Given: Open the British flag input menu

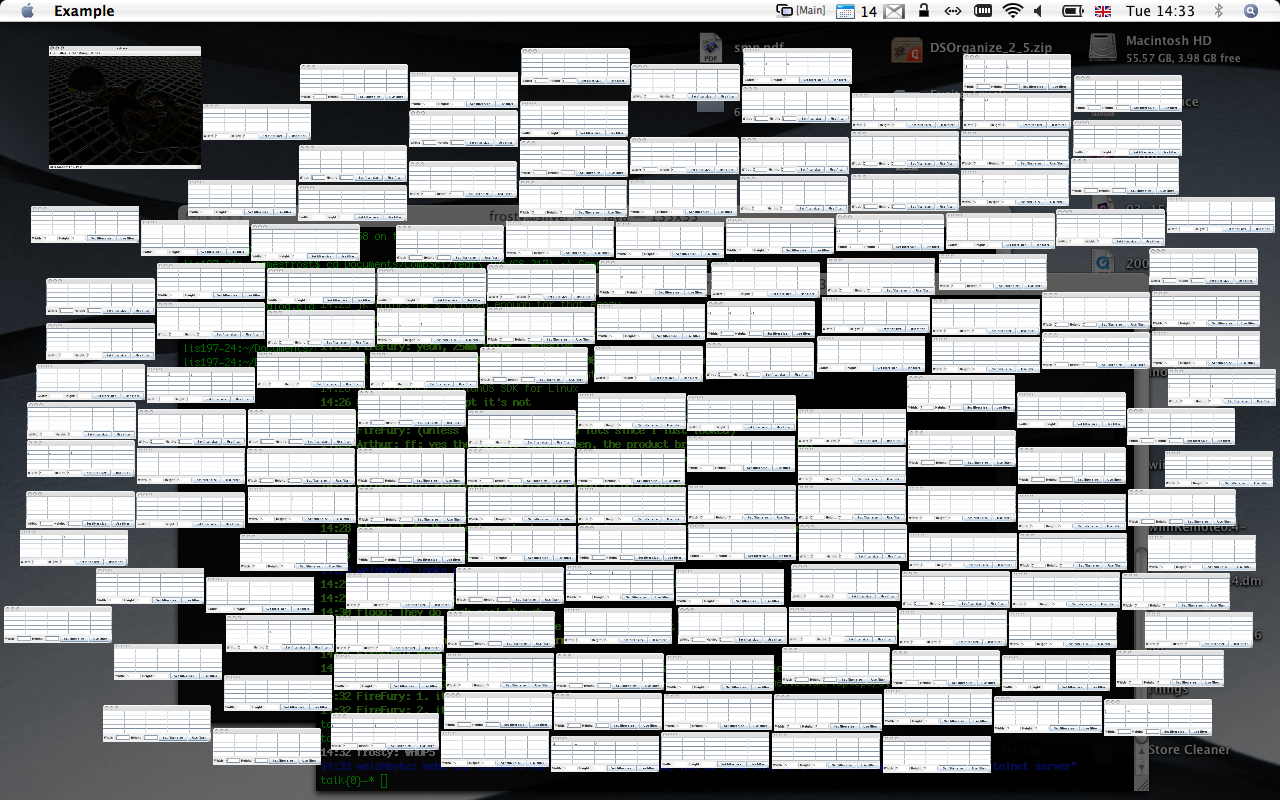Looking at the screenshot, I should tap(1103, 11).
